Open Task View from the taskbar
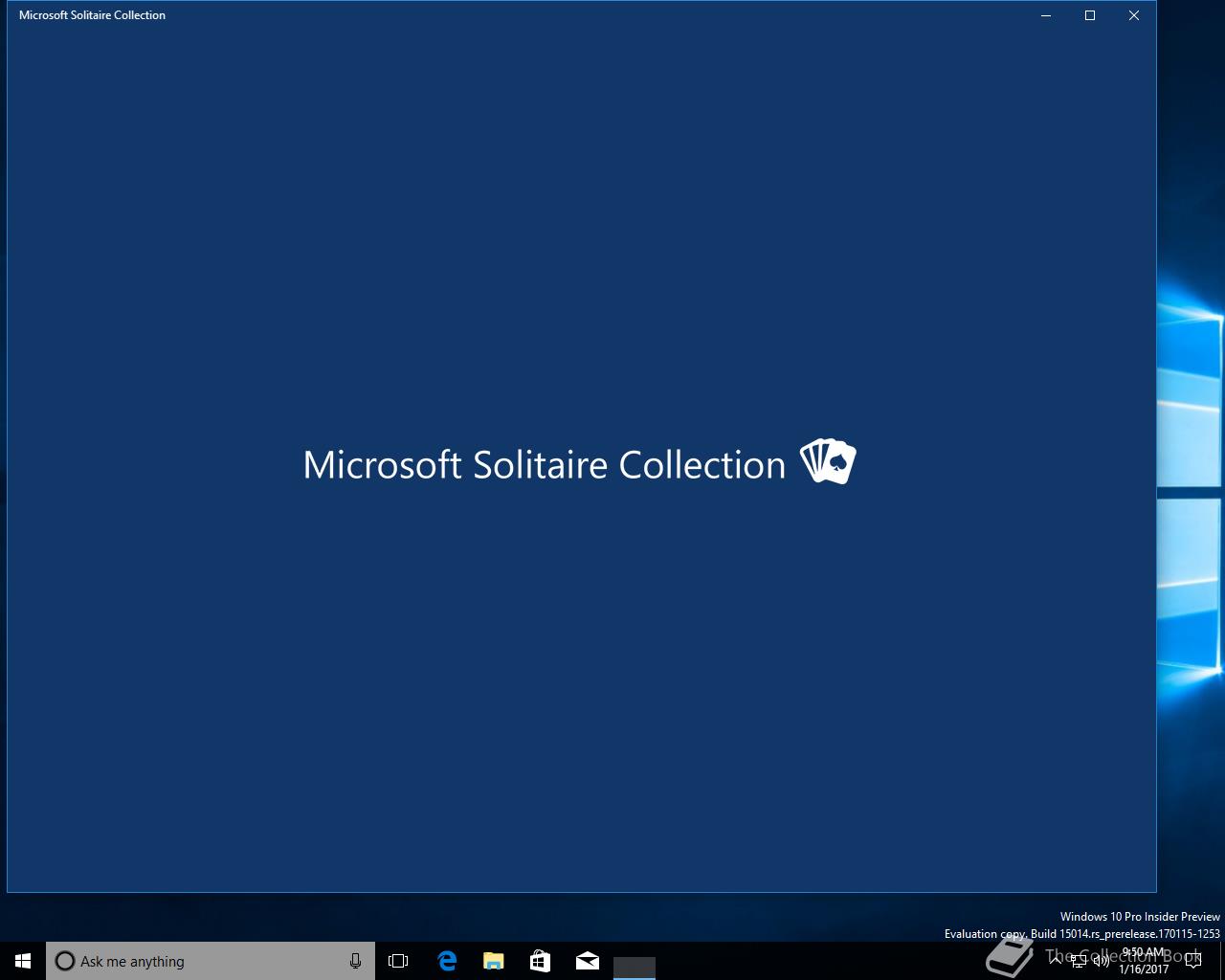The height and width of the screenshot is (980, 1225). coord(398,961)
